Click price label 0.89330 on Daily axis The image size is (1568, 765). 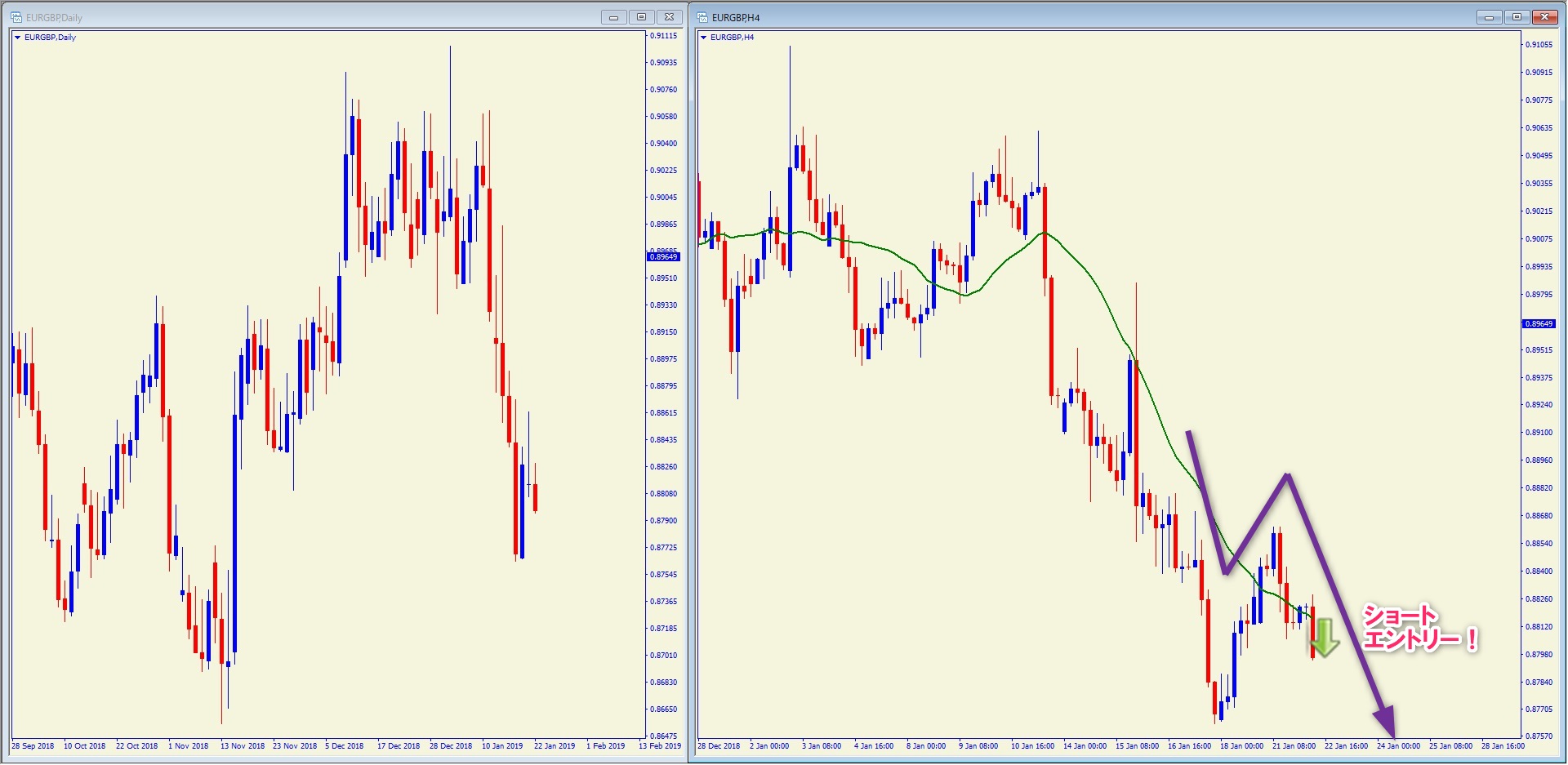coord(663,305)
